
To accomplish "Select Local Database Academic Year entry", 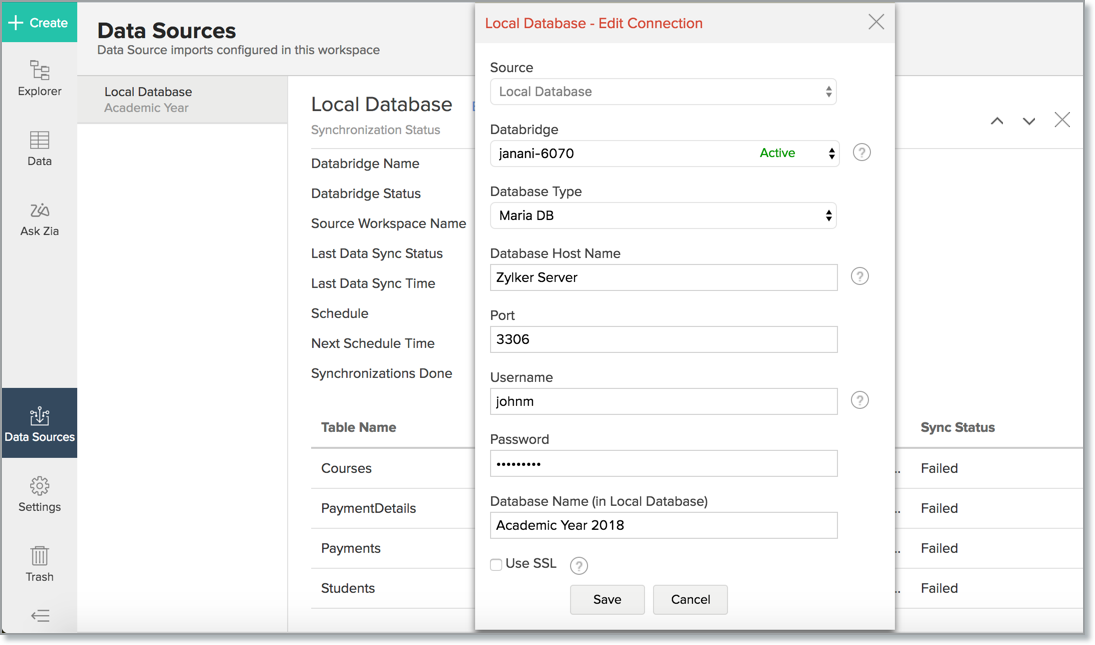I will 182,99.
